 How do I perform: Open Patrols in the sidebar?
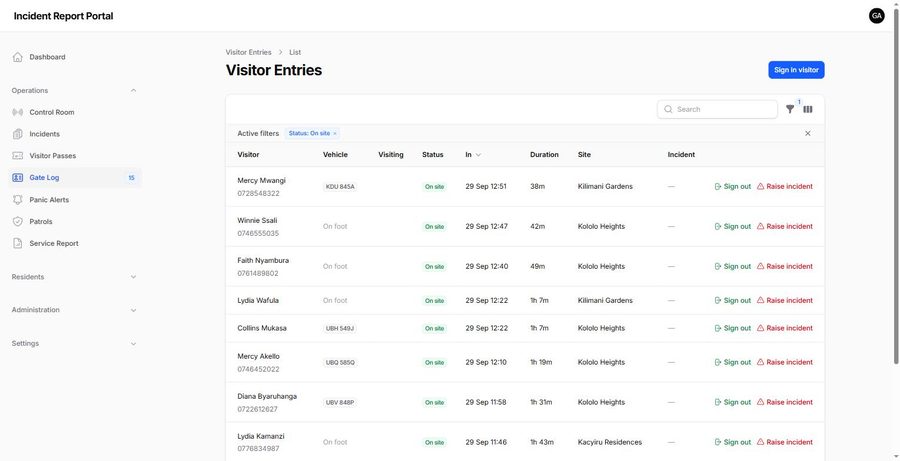(x=75, y=222)
